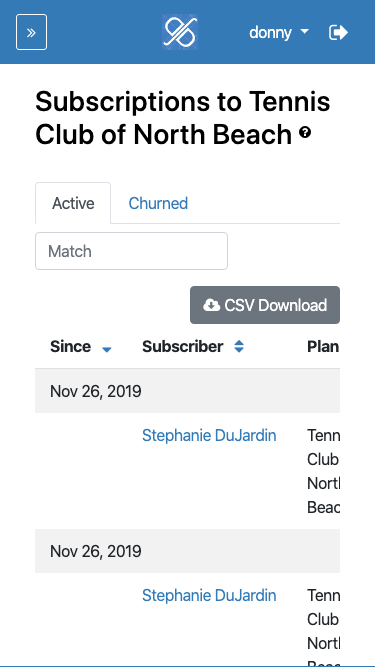Screen dimensions: 375x667
Task: Open first Stephanie DuJardin subscriber link
Action: [x=209, y=436]
